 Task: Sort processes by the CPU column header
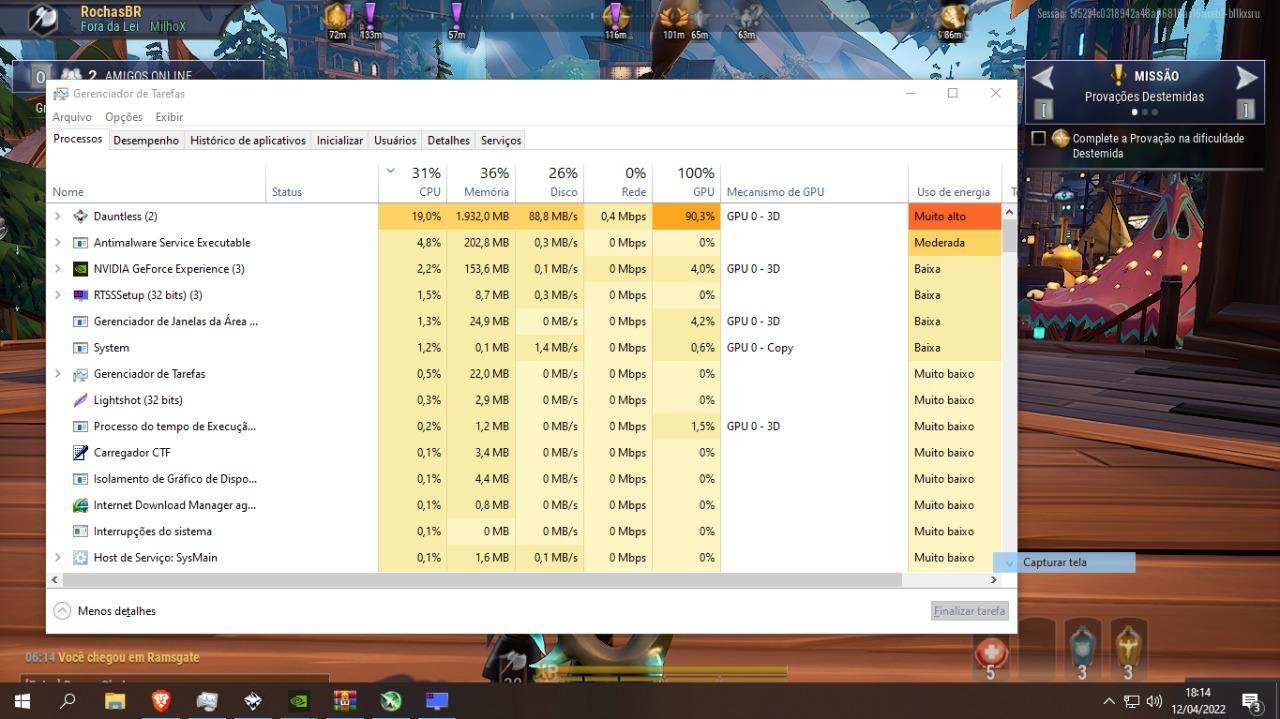point(413,182)
